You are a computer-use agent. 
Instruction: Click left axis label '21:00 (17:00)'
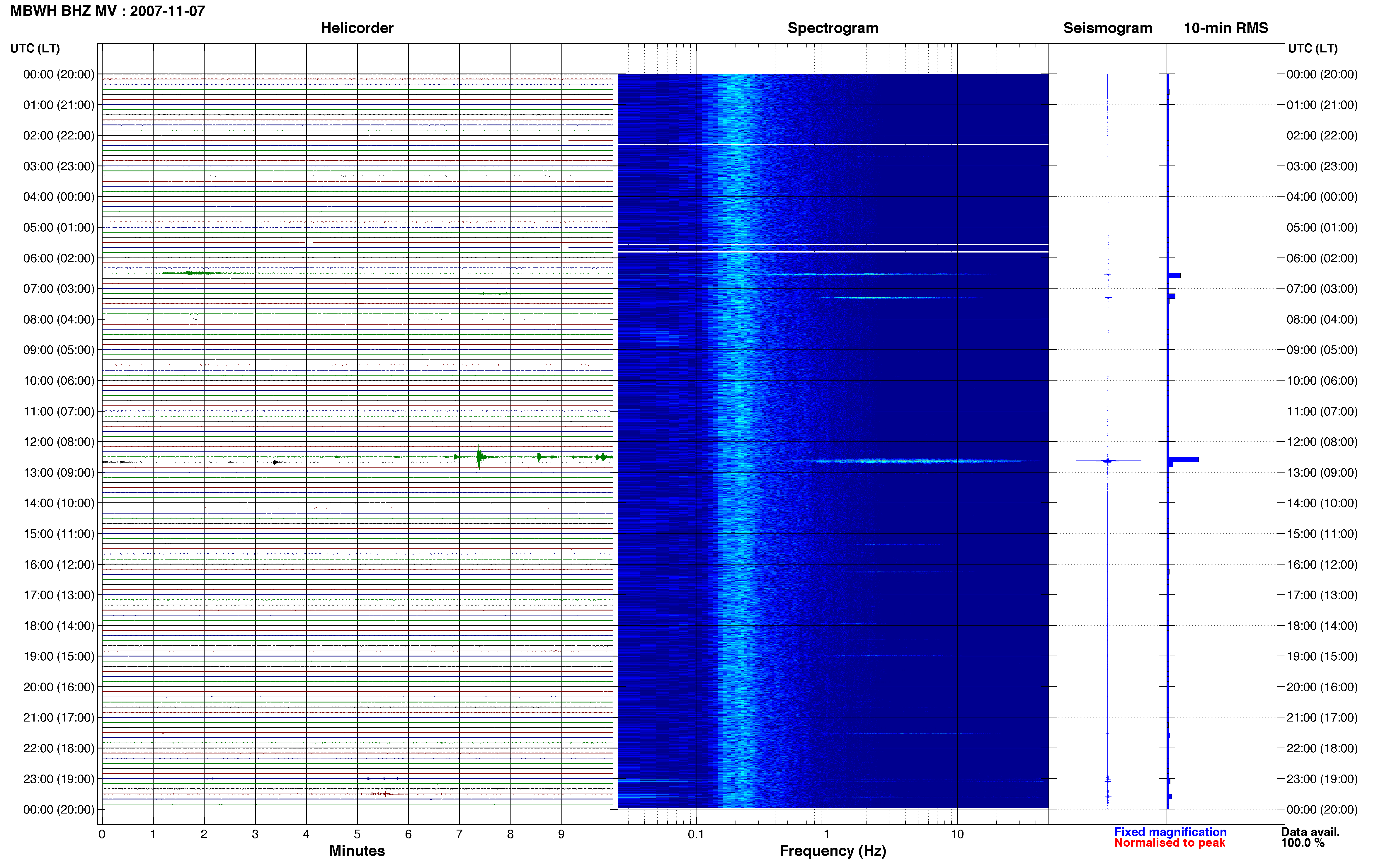coord(59,718)
